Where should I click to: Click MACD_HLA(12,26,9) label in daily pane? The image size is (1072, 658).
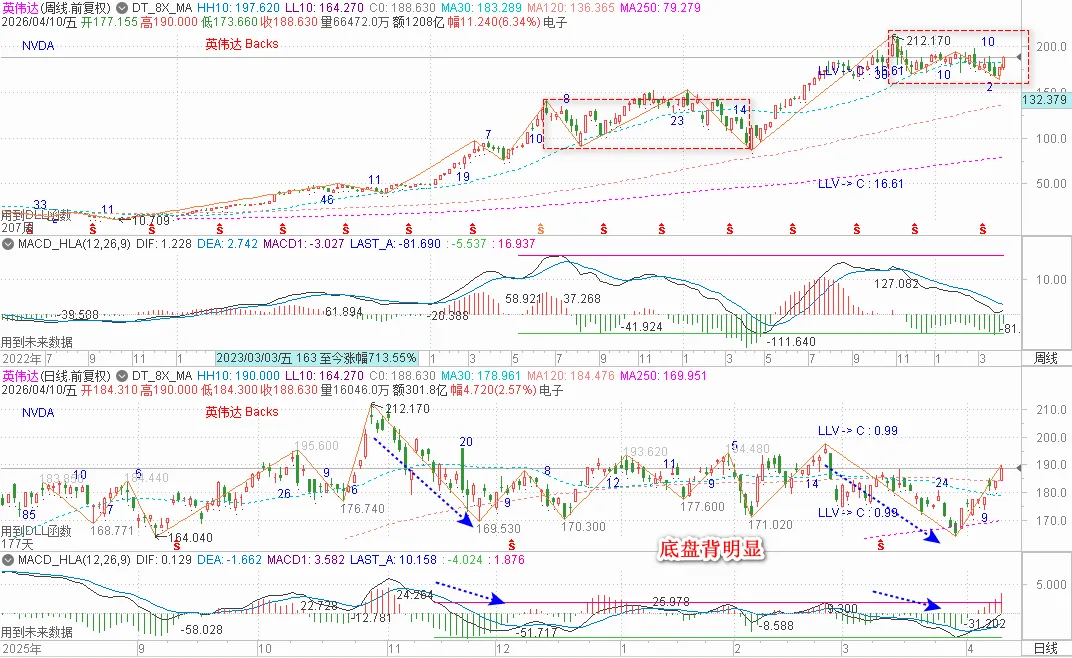click(x=74, y=560)
